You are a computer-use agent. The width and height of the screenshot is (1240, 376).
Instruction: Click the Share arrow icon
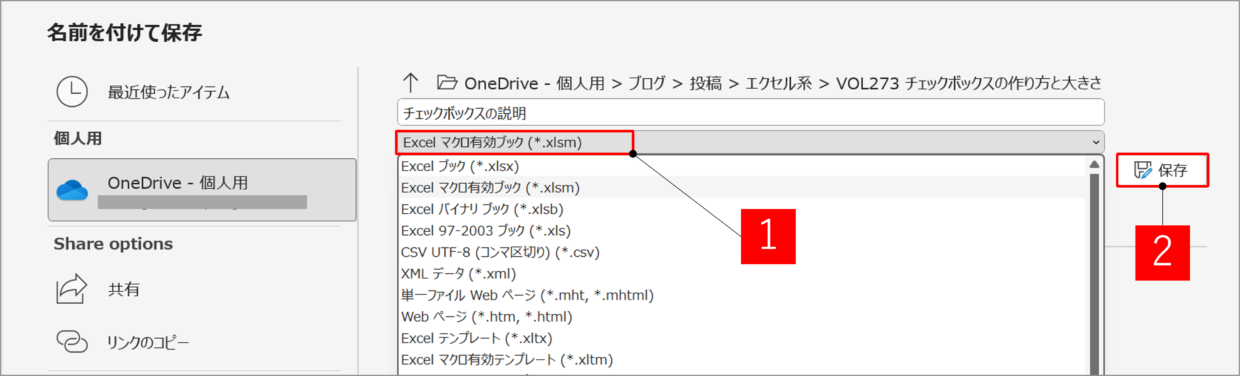(x=72, y=289)
